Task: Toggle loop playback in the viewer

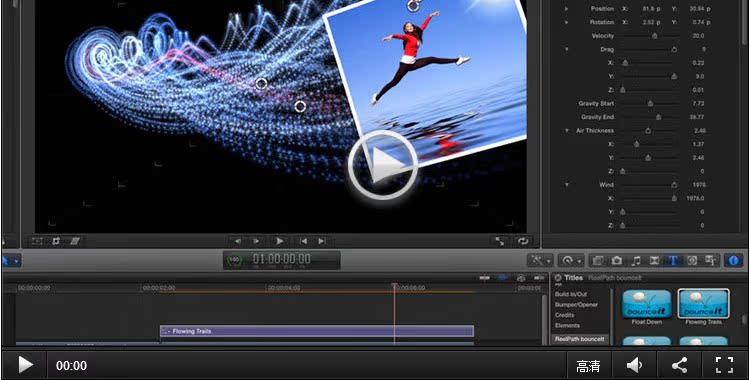Action: pos(523,242)
